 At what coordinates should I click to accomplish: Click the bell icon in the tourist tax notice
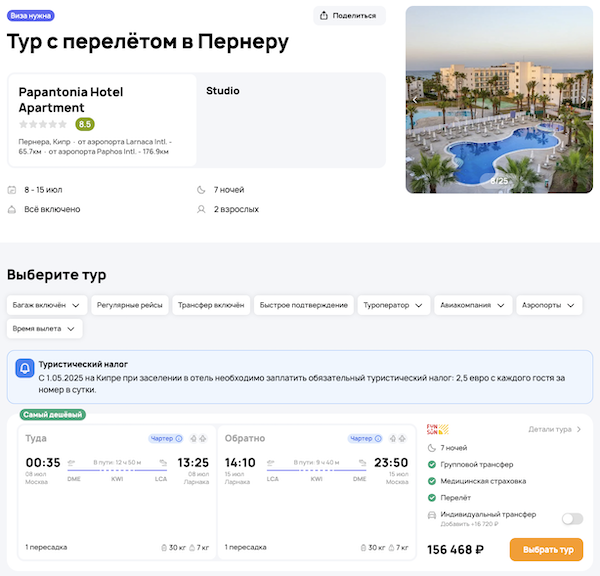click(x=24, y=369)
